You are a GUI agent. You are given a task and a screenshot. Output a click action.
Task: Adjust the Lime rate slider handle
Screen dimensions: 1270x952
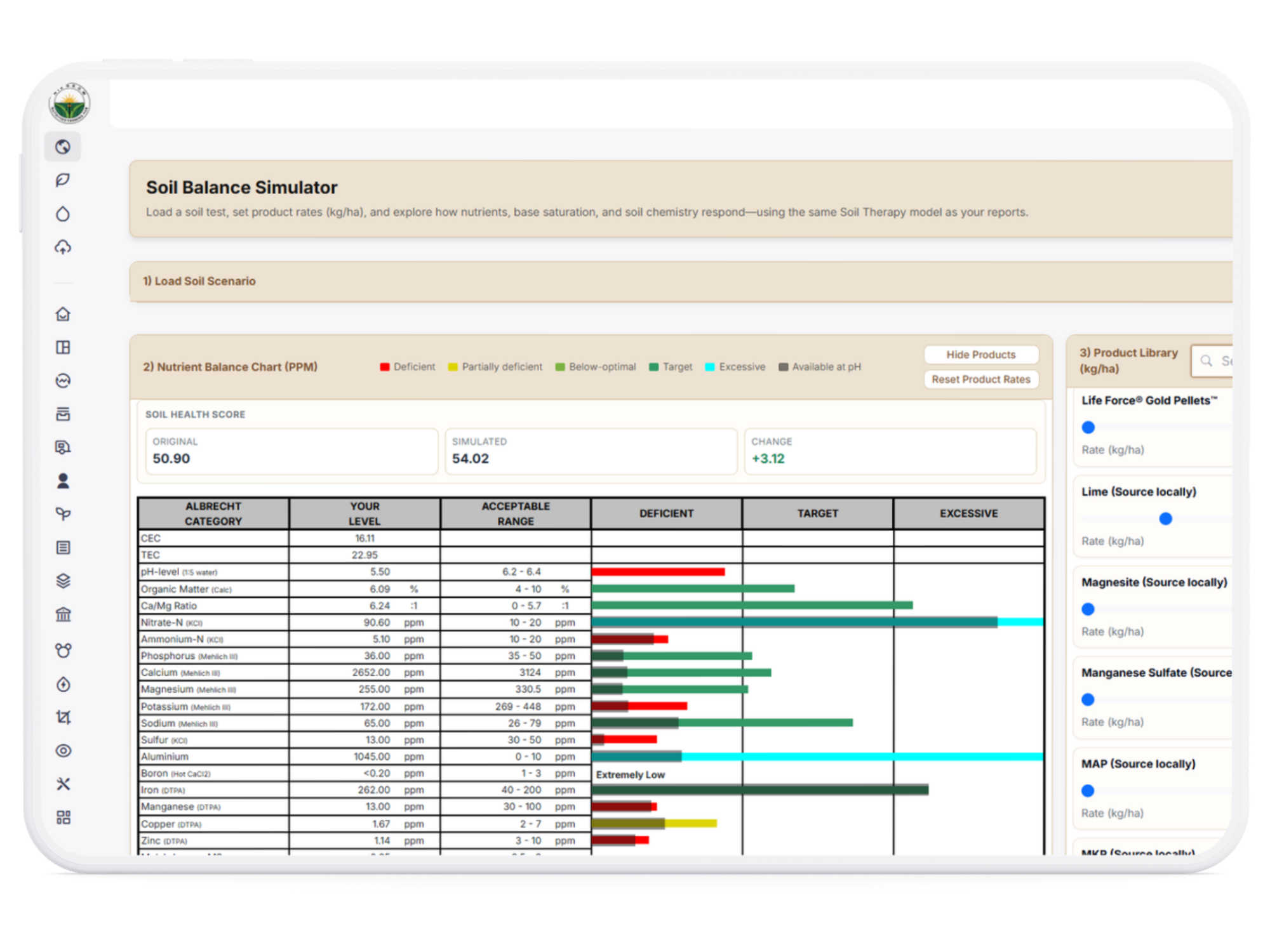point(1165,519)
